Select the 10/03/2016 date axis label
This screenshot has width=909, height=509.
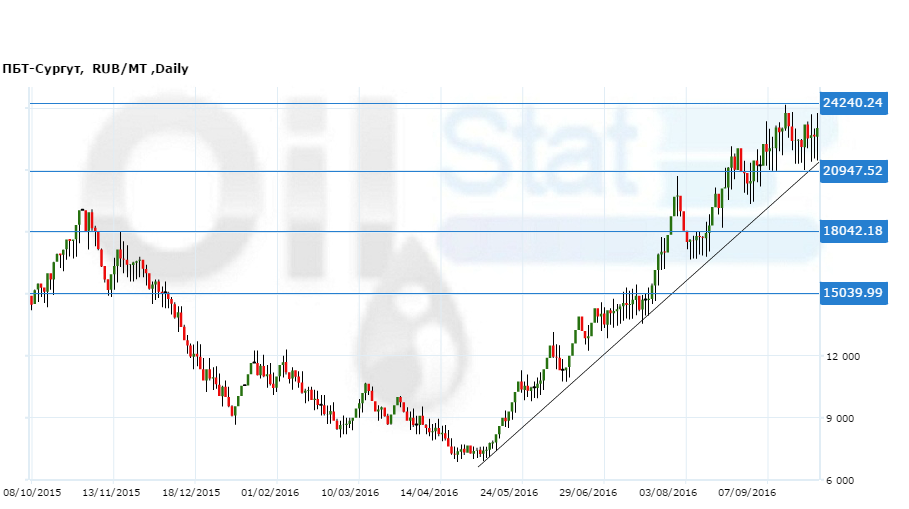350,492
